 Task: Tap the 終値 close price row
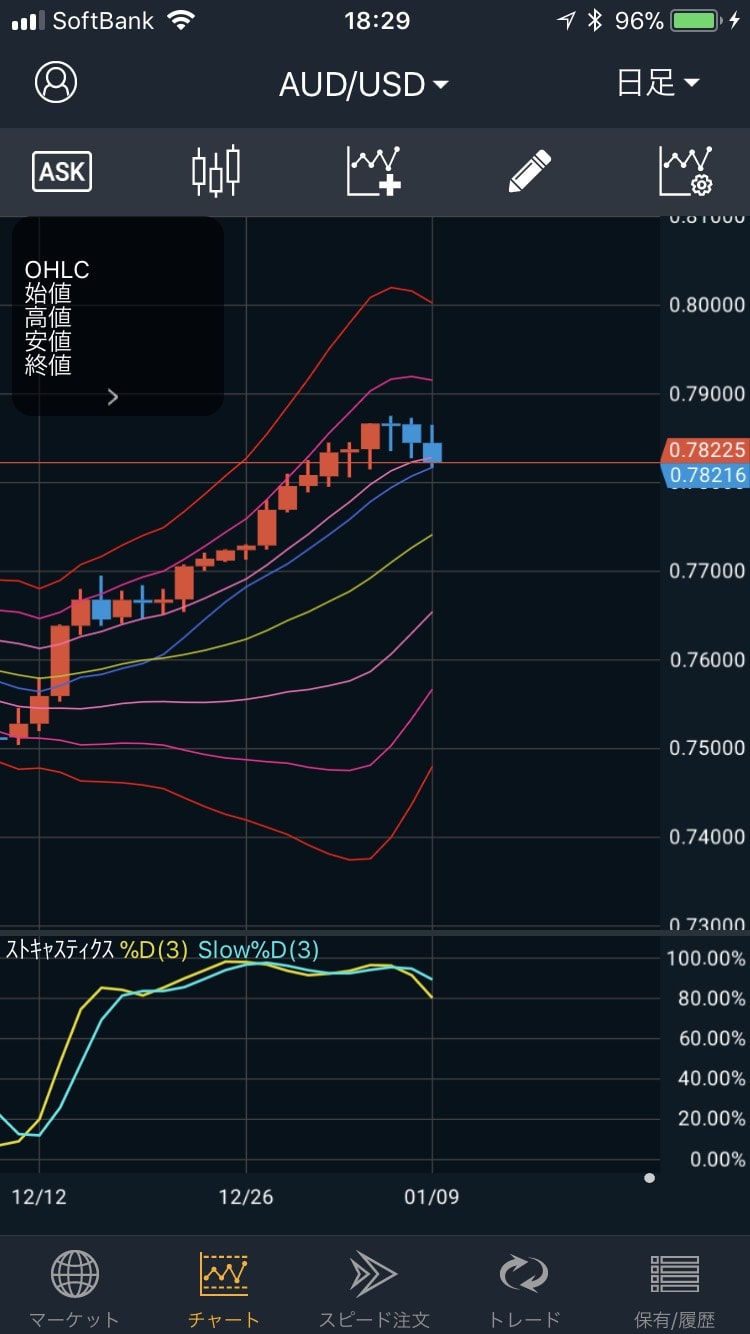48,365
